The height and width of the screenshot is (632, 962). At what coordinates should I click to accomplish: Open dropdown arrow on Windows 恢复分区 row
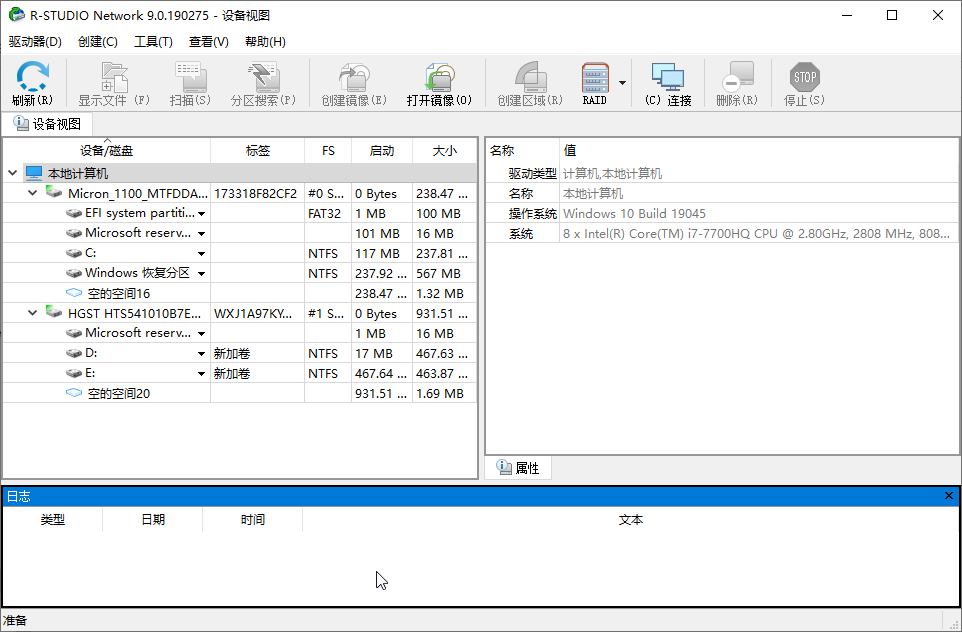201,274
